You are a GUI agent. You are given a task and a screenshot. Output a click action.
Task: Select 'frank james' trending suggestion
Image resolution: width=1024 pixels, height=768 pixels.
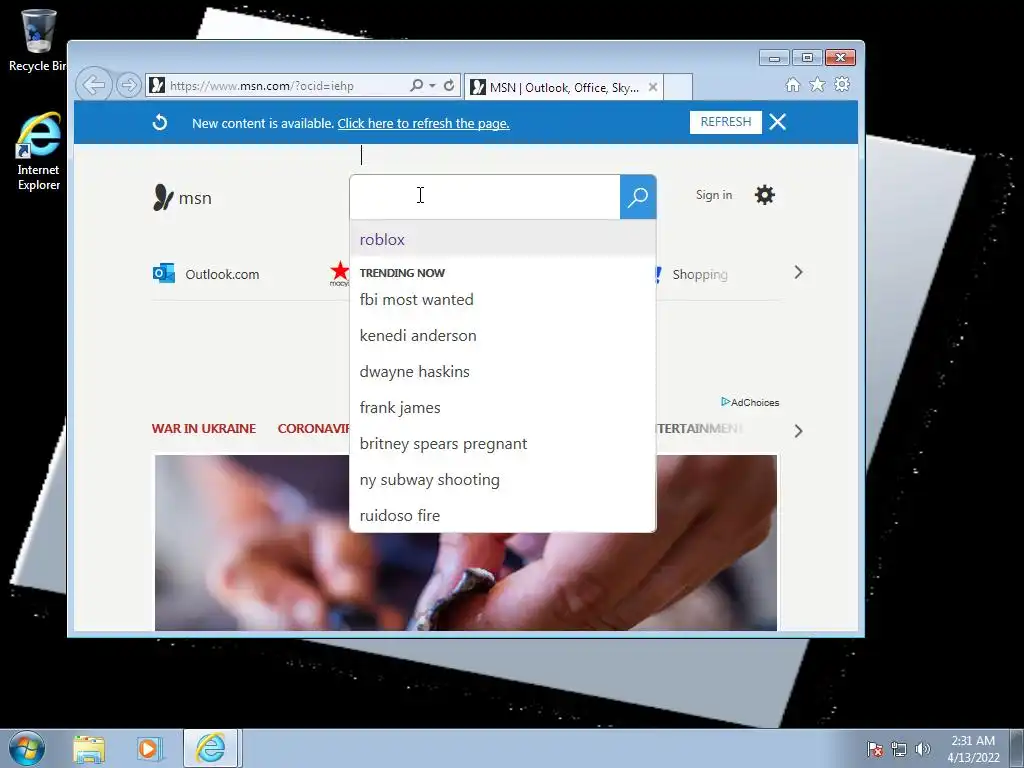(x=503, y=408)
